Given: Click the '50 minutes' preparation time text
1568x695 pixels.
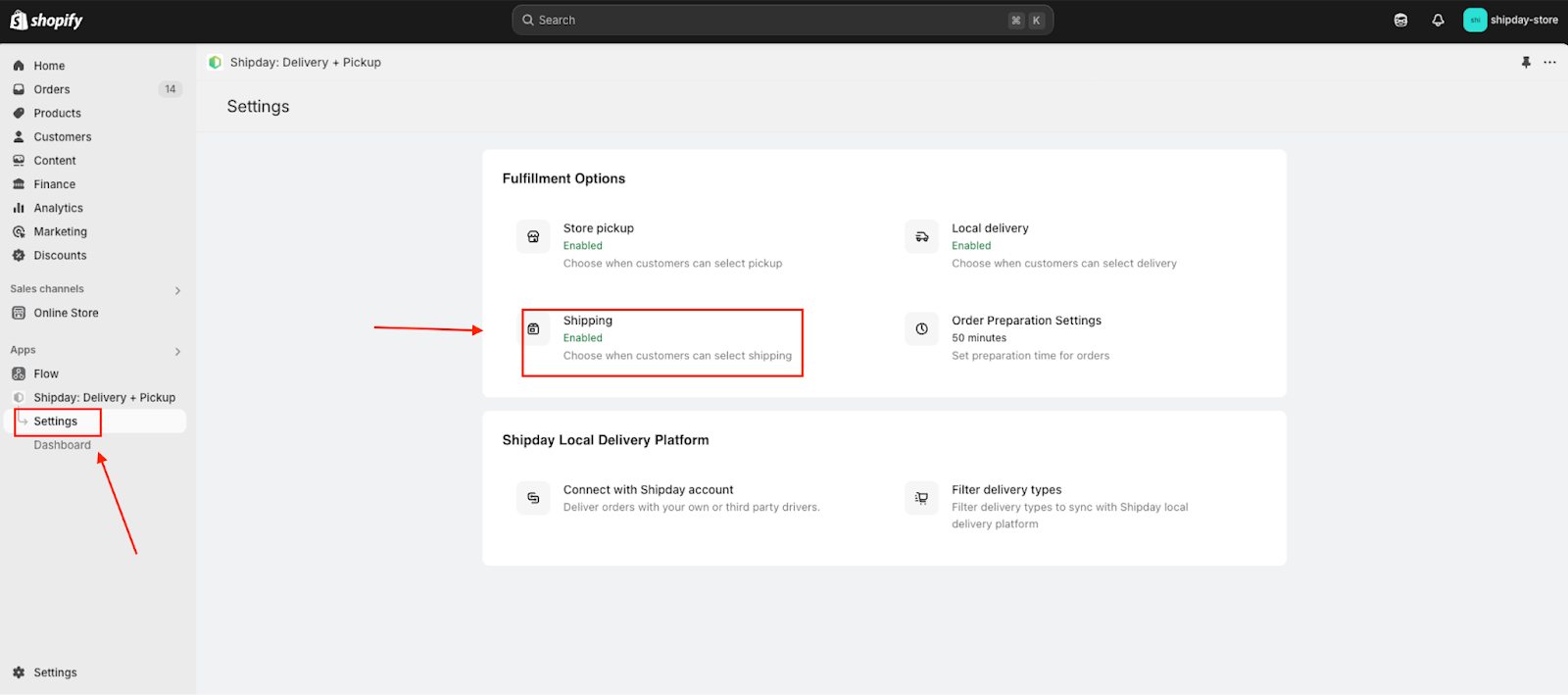Looking at the screenshot, I should (x=979, y=338).
